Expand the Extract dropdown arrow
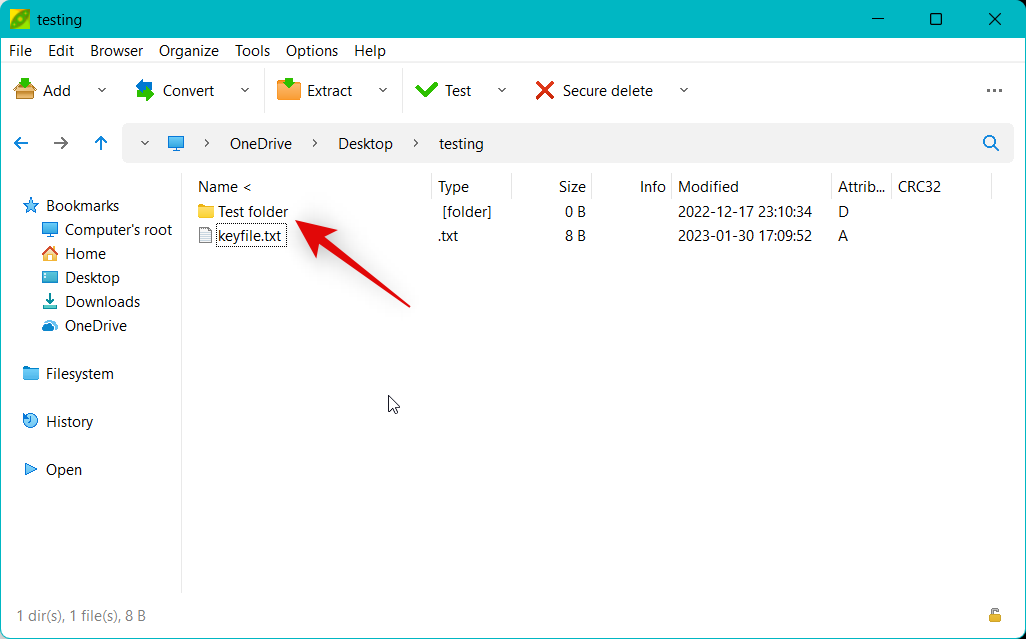Screen dimensions: 1026x639 click(383, 90)
